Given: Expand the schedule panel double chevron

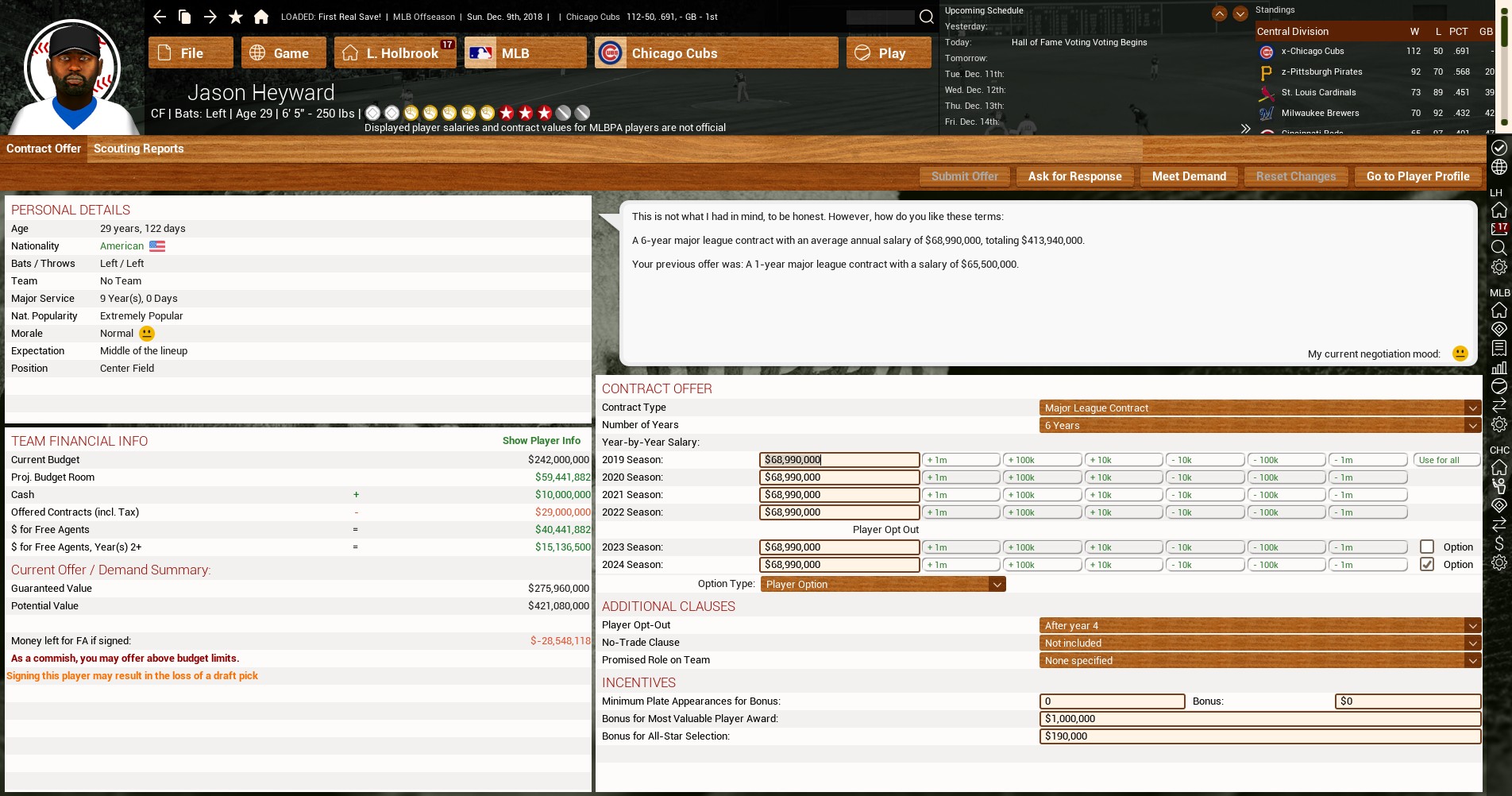Looking at the screenshot, I should (x=1245, y=128).
